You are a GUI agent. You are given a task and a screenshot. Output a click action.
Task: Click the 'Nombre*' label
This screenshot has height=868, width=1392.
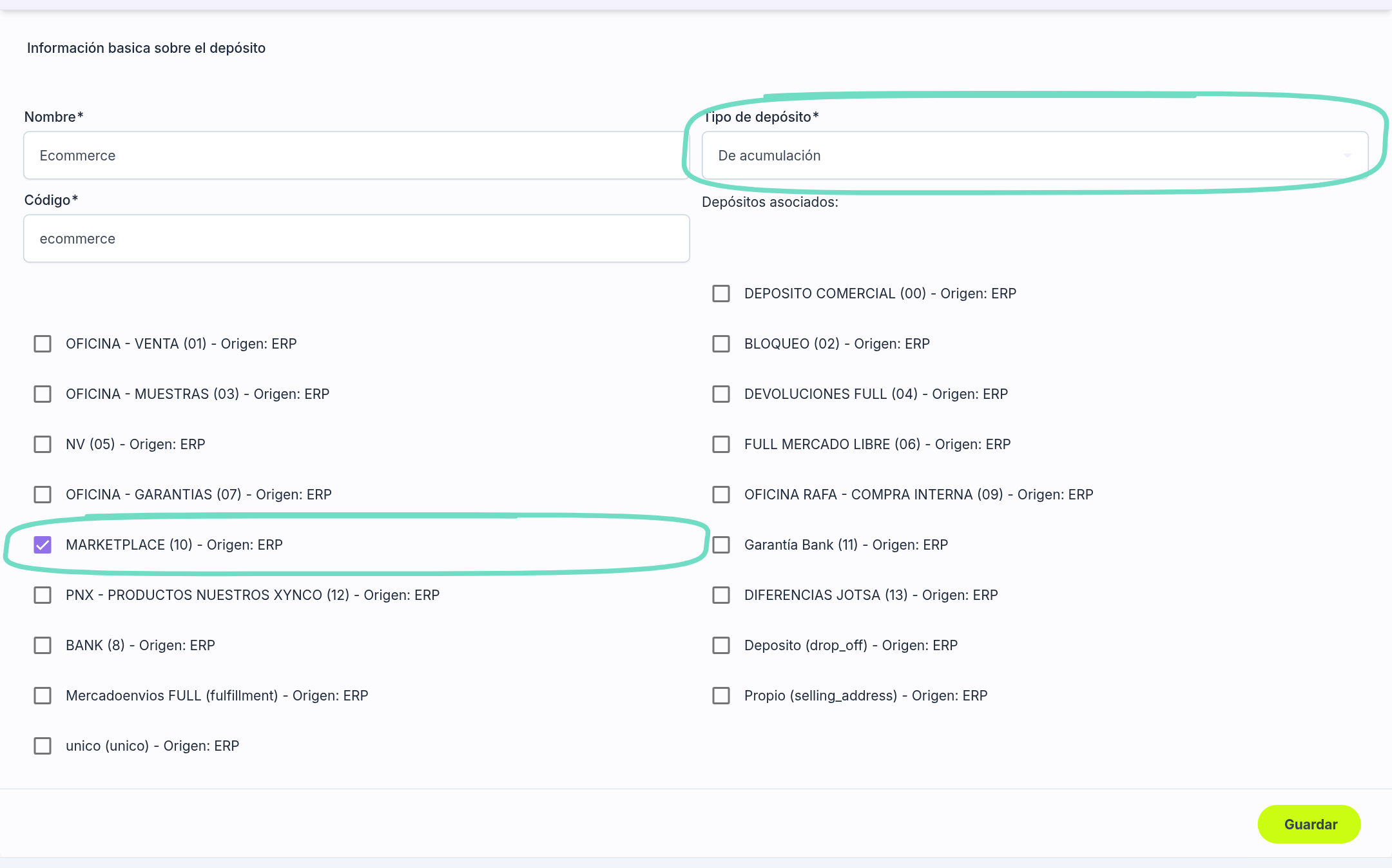[54, 117]
